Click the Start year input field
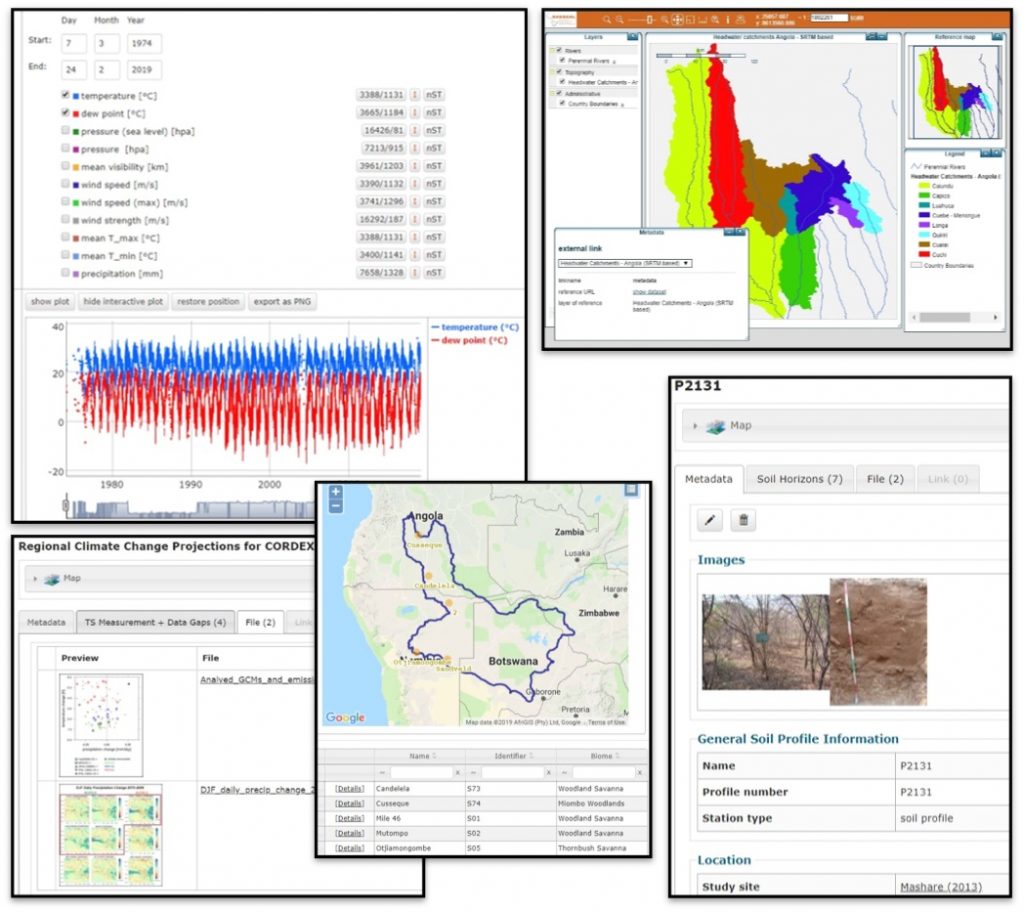Screen dimensions: 1024x912 tap(144, 44)
